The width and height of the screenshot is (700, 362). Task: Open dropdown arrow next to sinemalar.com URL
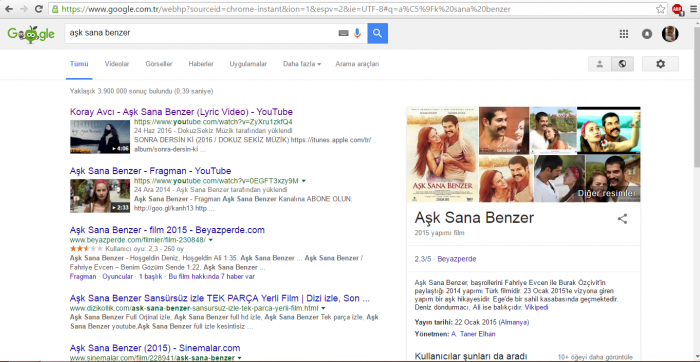(x=239, y=358)
